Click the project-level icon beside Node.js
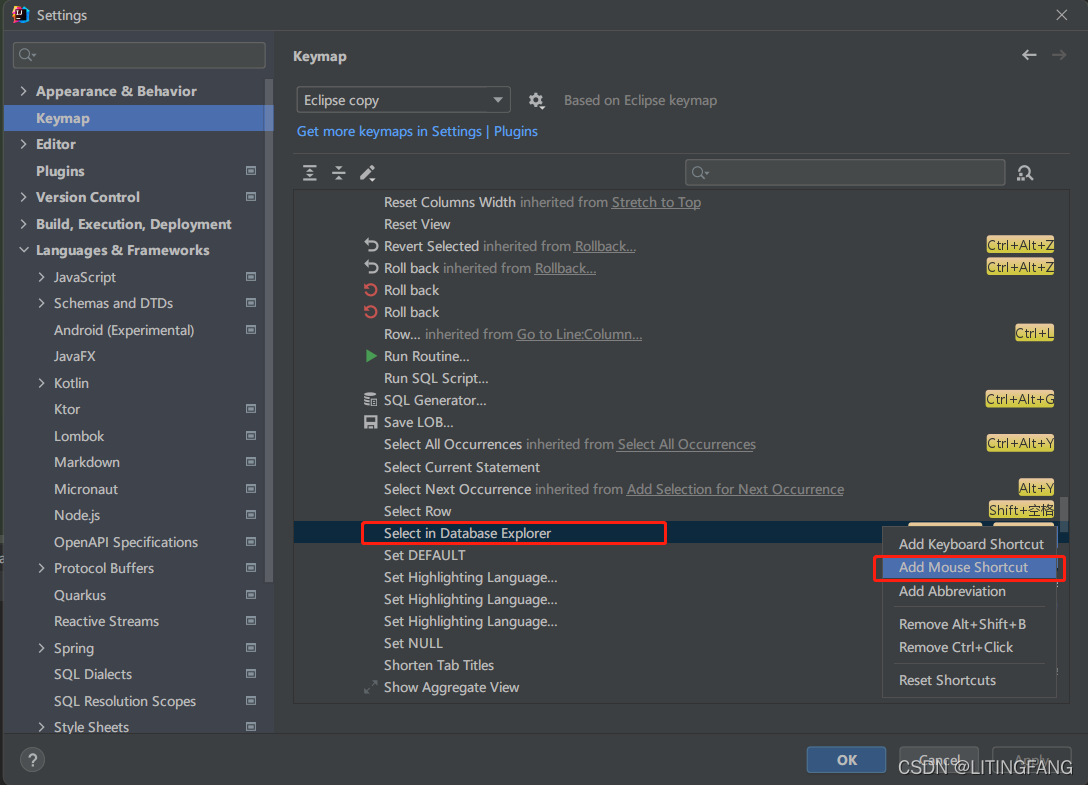The width and height of the screenshot is (1088, 785). click(x=251, y=515)
